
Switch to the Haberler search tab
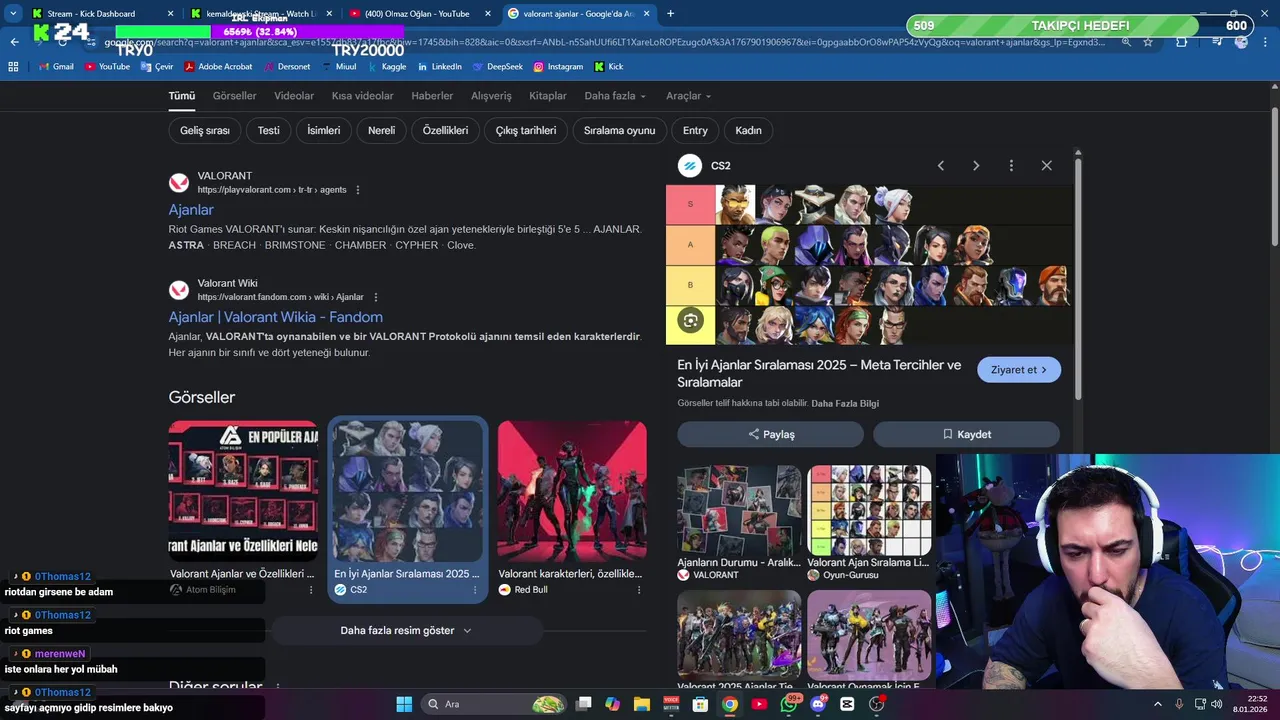(x=432, y=96)
